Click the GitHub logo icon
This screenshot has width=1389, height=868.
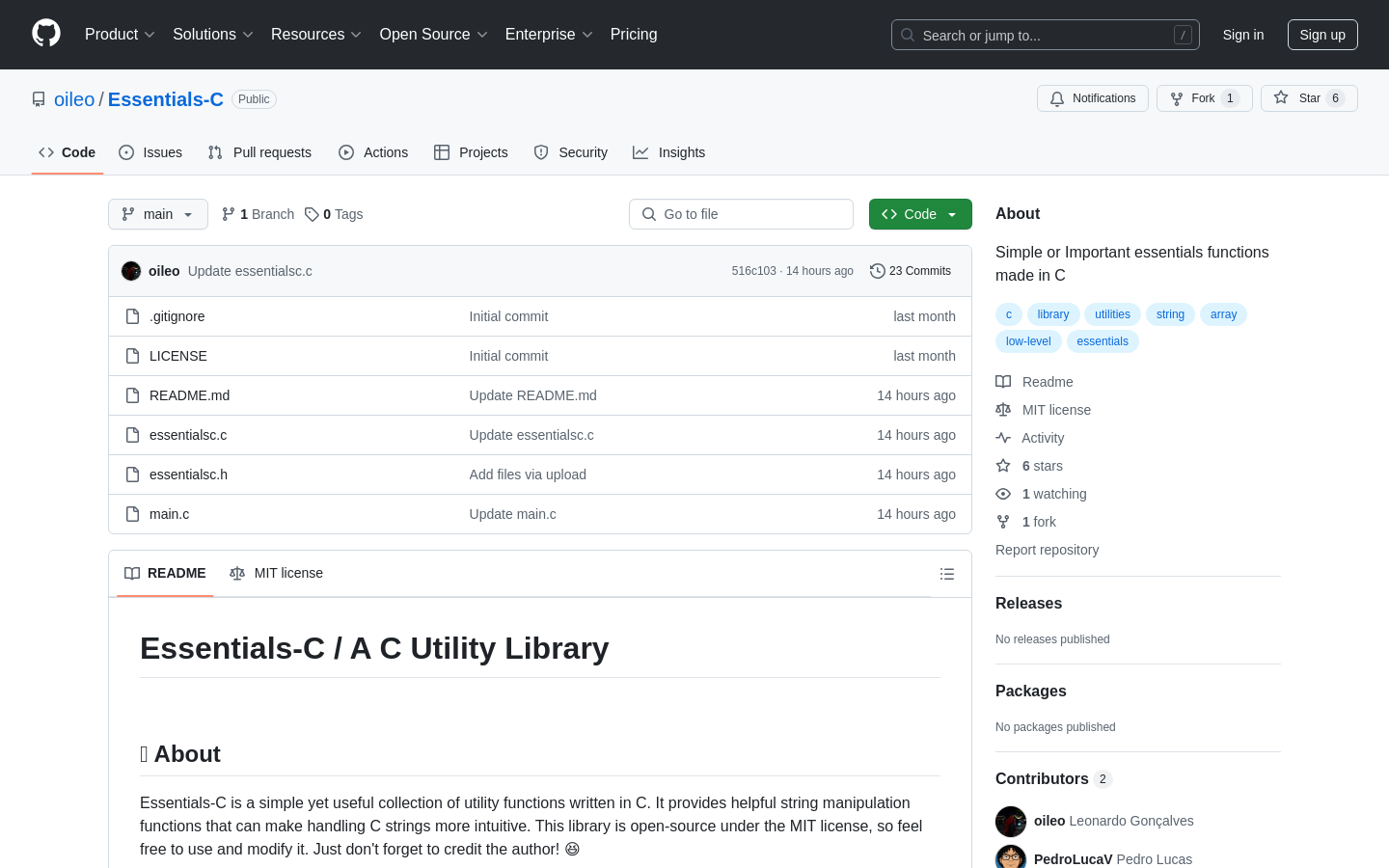pos(46,34)
